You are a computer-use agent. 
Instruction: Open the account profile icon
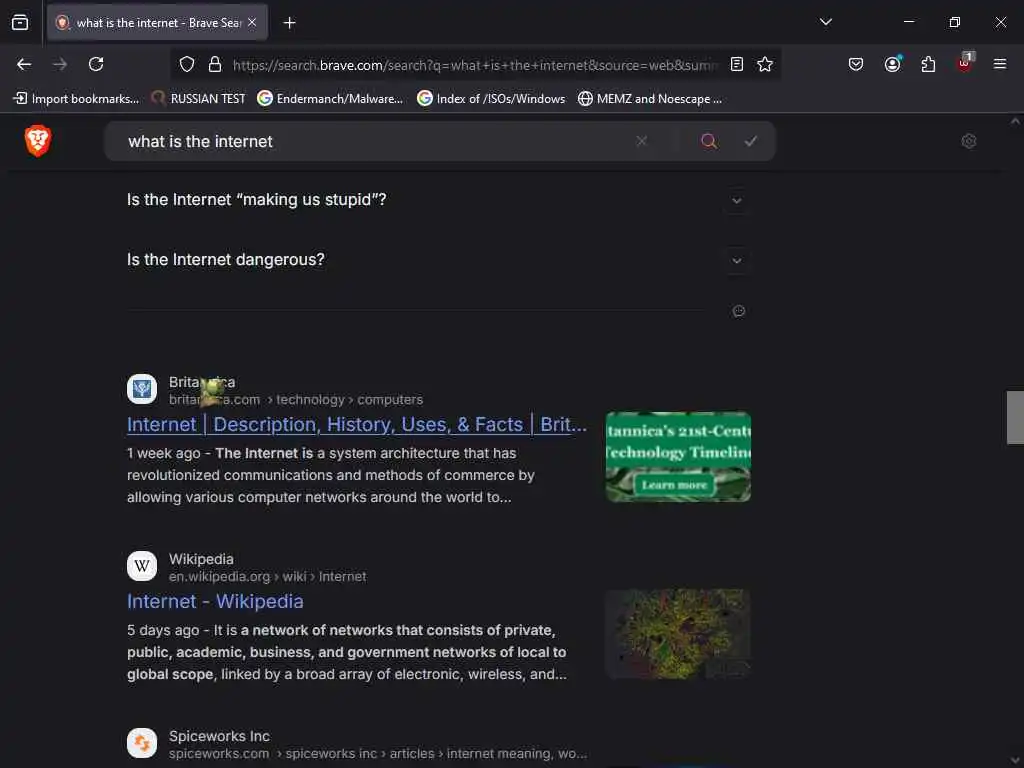coord(892,64)
